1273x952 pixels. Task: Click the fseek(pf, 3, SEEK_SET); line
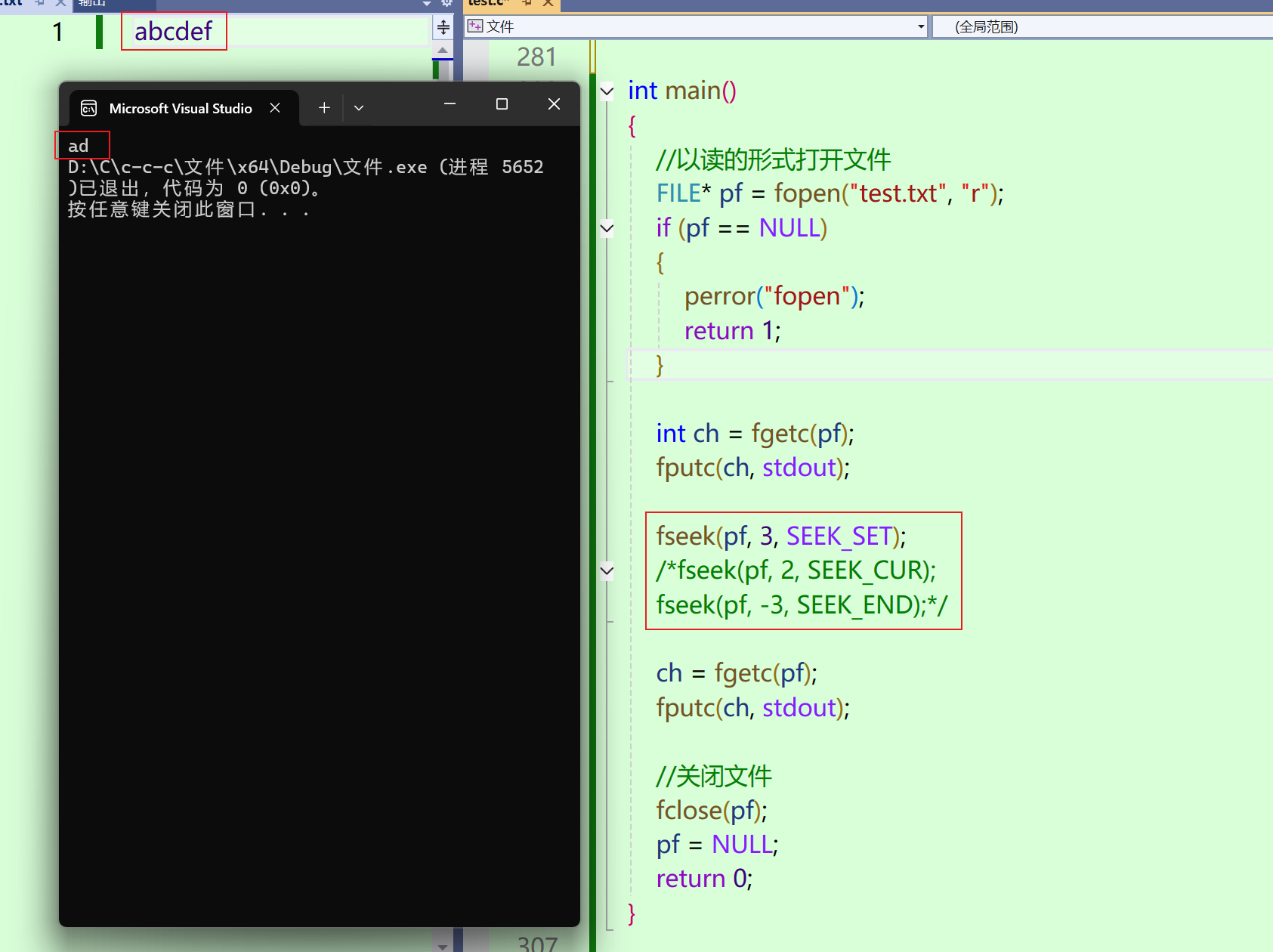(x=781, y=536)
